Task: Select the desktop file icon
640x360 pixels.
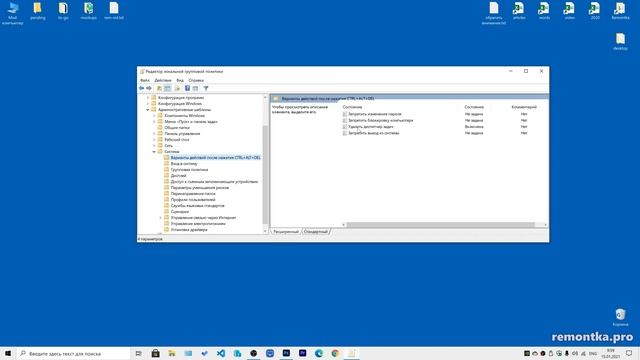Action: (620, 42)
